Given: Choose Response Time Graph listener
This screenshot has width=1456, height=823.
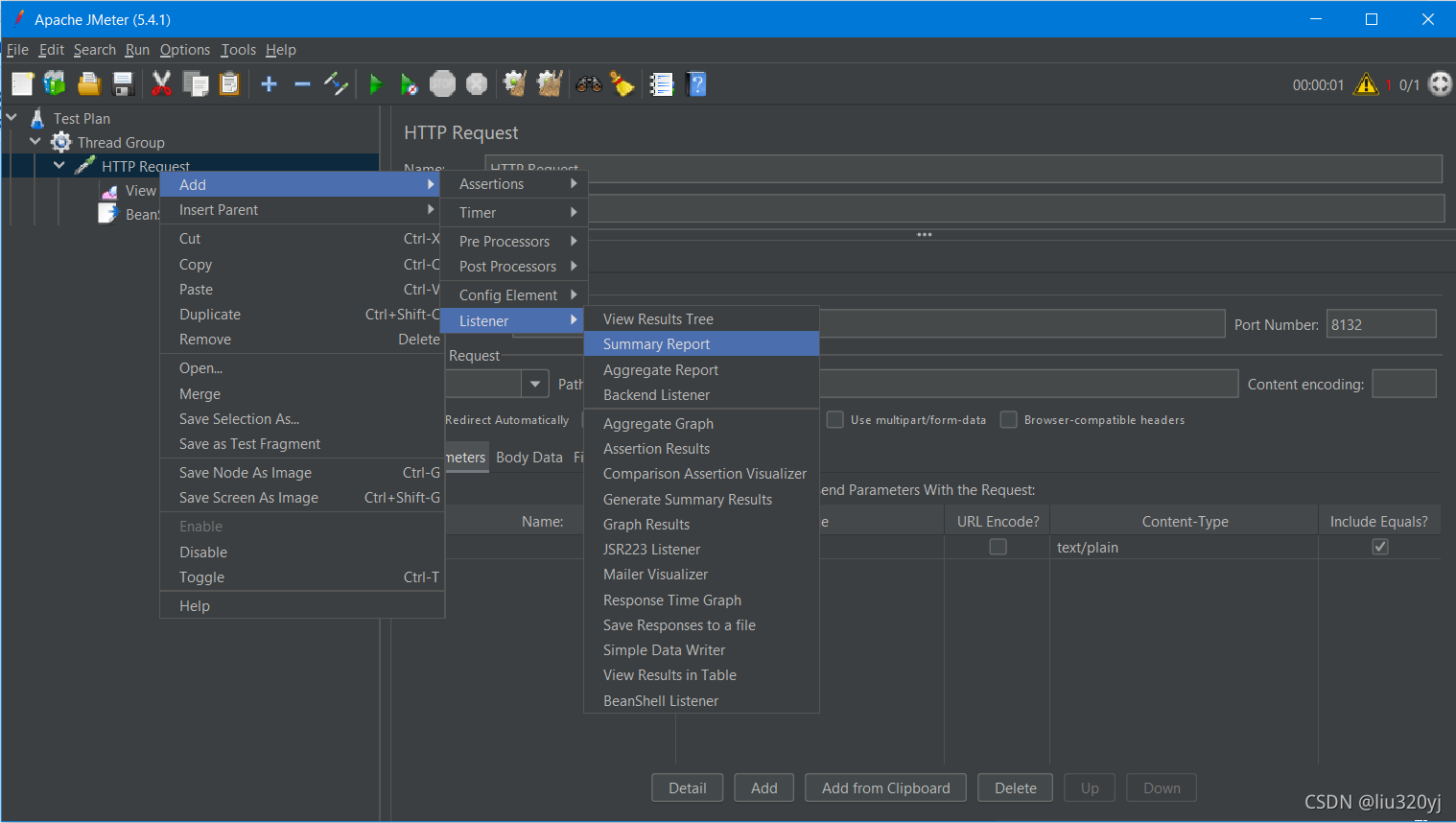Looking at the screenshot, I should pos(701,600).
